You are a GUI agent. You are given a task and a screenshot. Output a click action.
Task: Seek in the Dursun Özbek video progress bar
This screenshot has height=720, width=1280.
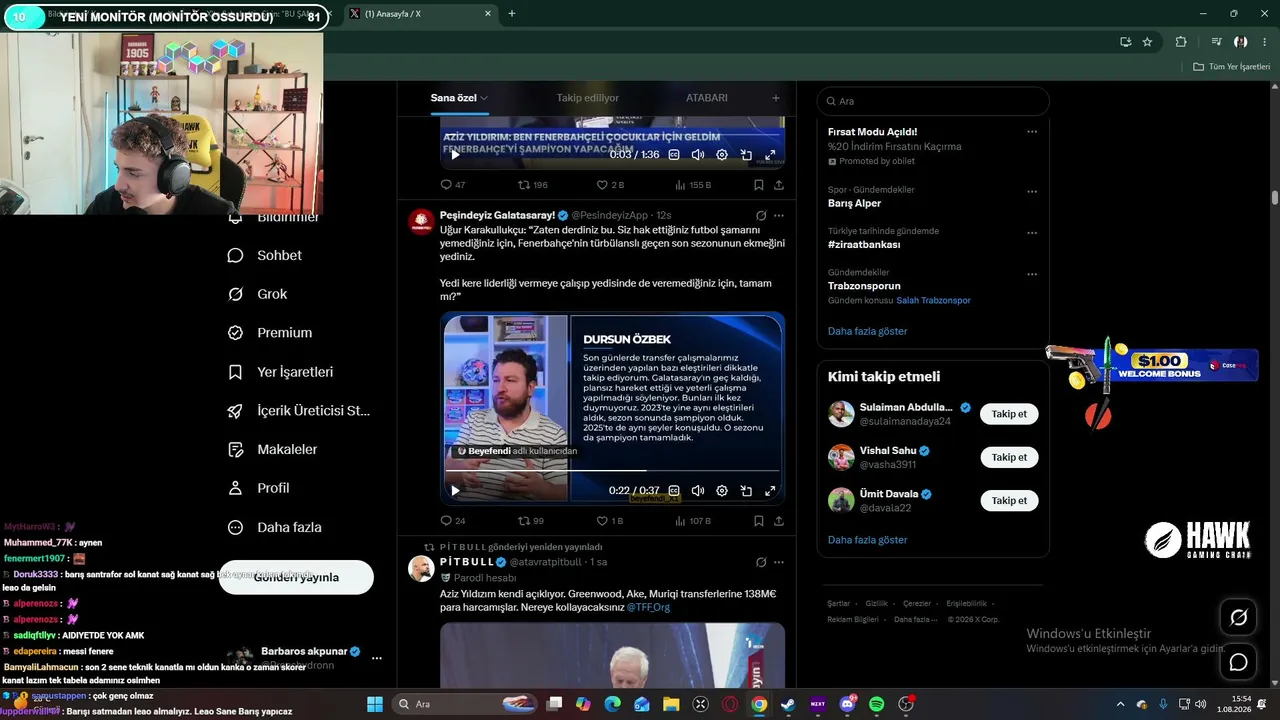click(612, 470)
